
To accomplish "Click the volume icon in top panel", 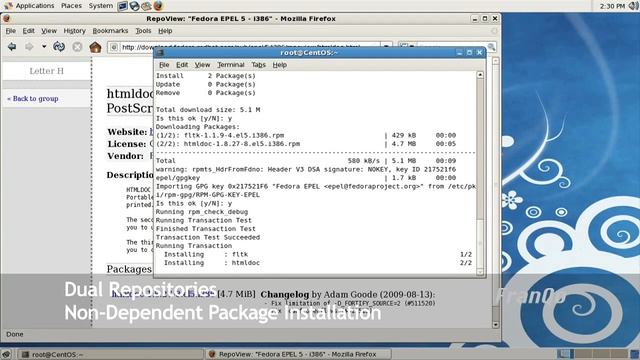I will 634,6.
